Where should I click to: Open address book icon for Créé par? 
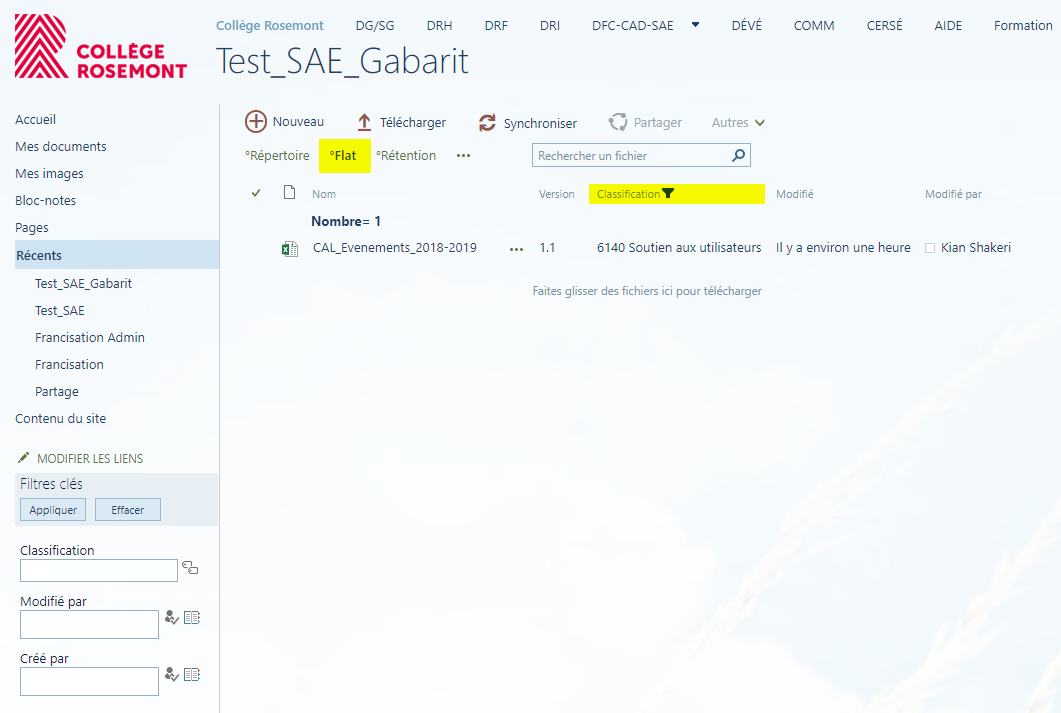point(192,675)
